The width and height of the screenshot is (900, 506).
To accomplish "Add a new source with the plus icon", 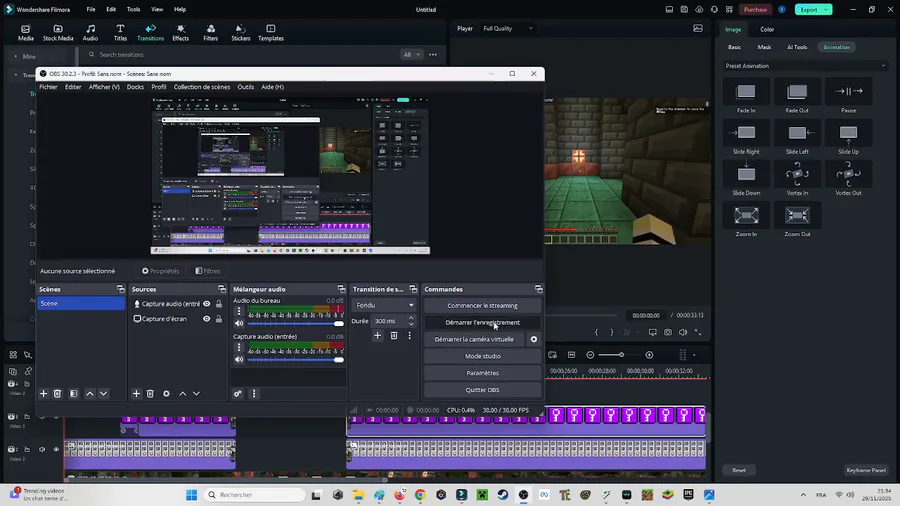I will coord(137,393).
